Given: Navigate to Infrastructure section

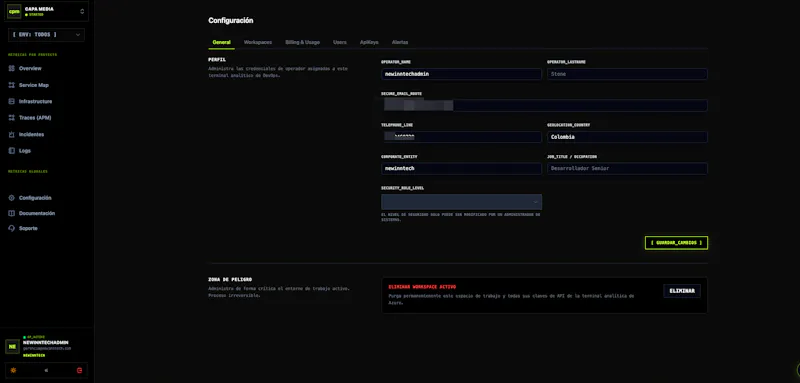Looking at the screenshot, I should click(35, 101).
